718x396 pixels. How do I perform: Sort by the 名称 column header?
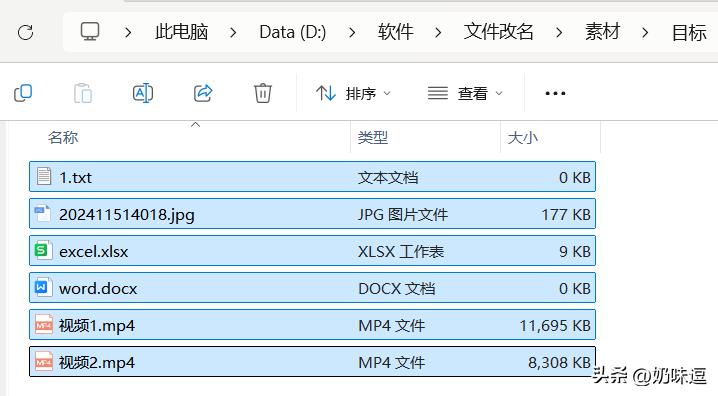(x=63, y=137)
